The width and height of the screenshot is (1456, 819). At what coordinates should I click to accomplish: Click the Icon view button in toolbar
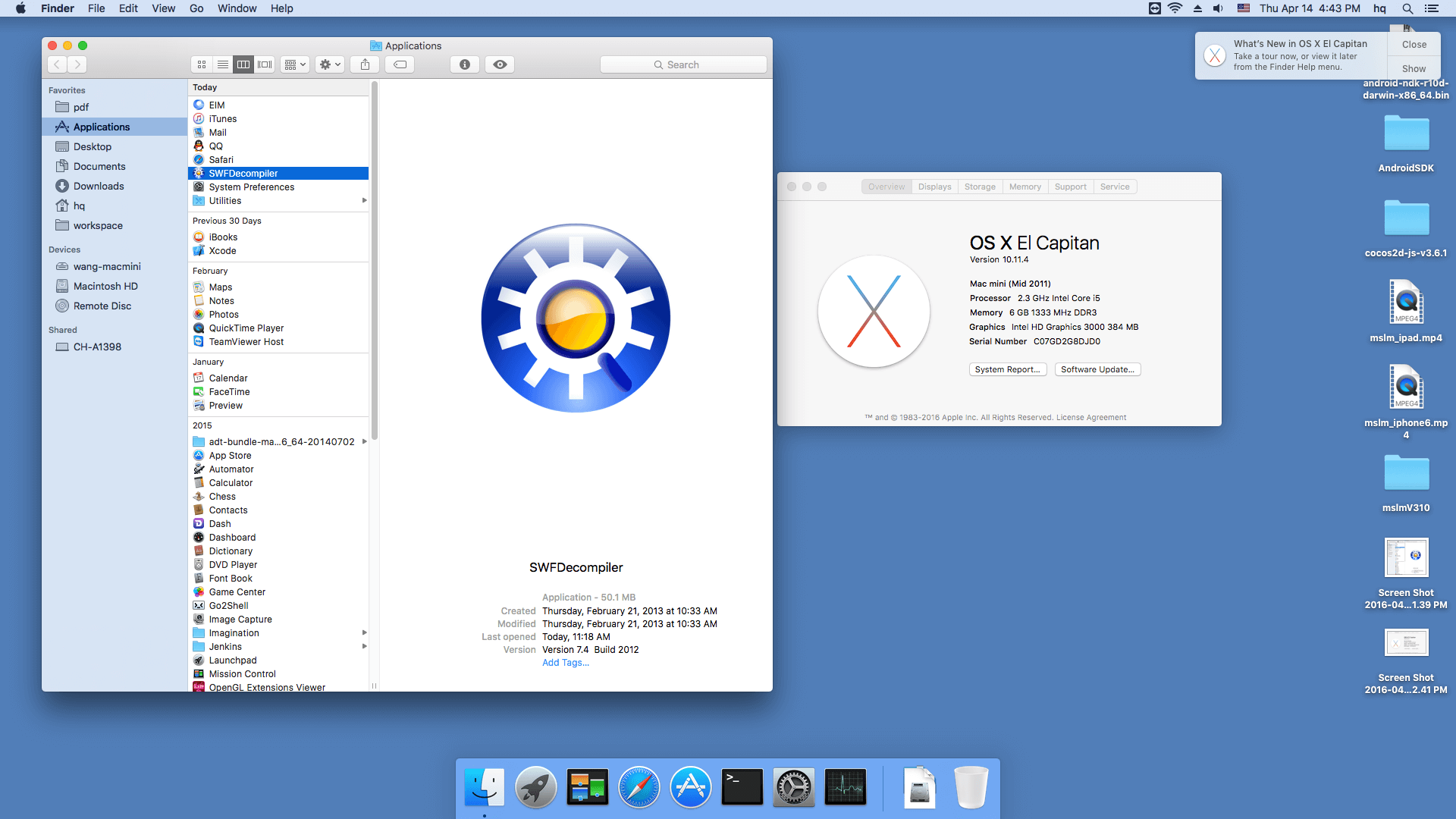point(200,64)
